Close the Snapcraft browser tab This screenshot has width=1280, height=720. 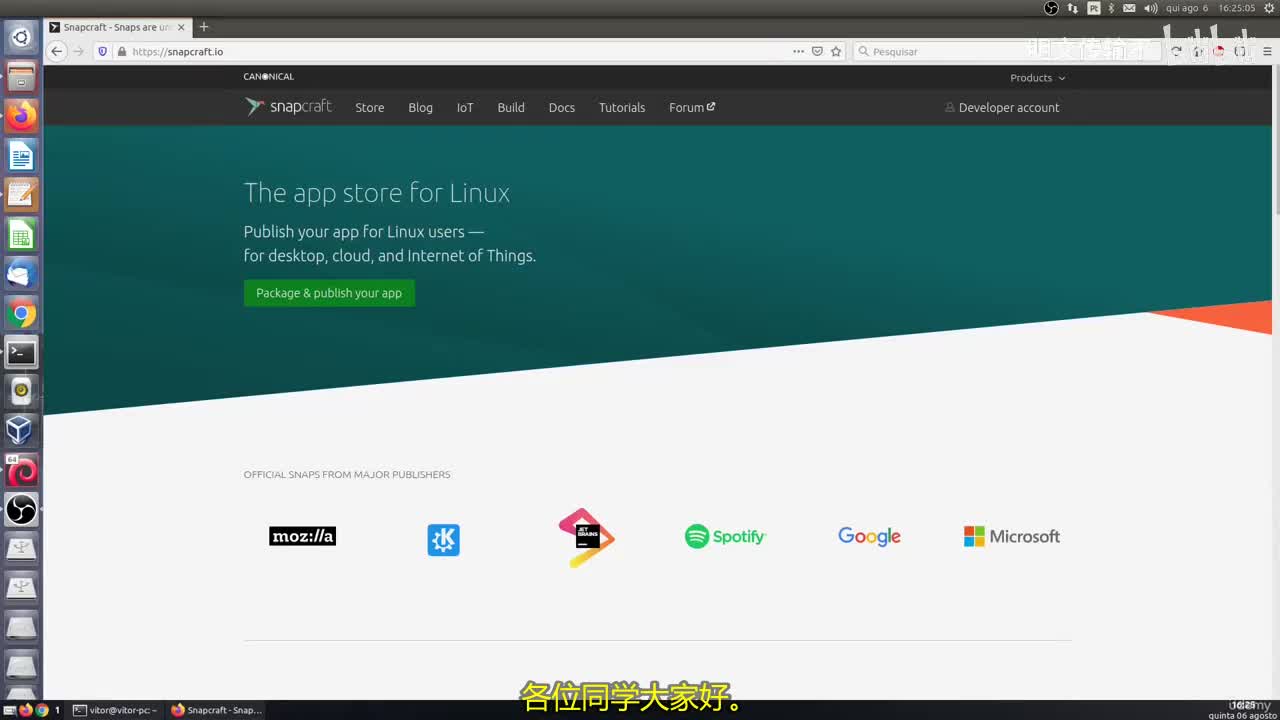coord(181,27)
